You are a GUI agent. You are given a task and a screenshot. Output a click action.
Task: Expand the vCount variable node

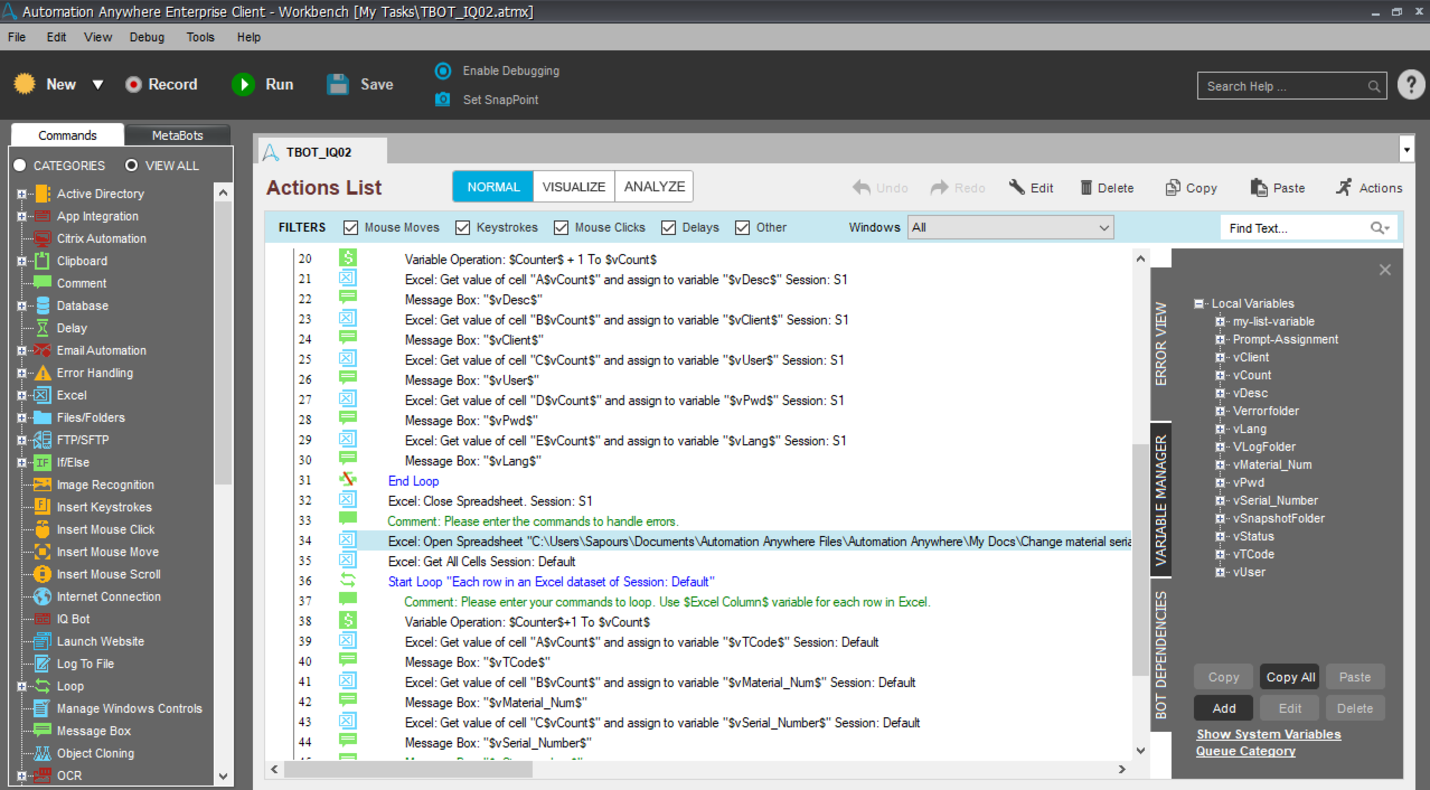(x=1220, y=376)
